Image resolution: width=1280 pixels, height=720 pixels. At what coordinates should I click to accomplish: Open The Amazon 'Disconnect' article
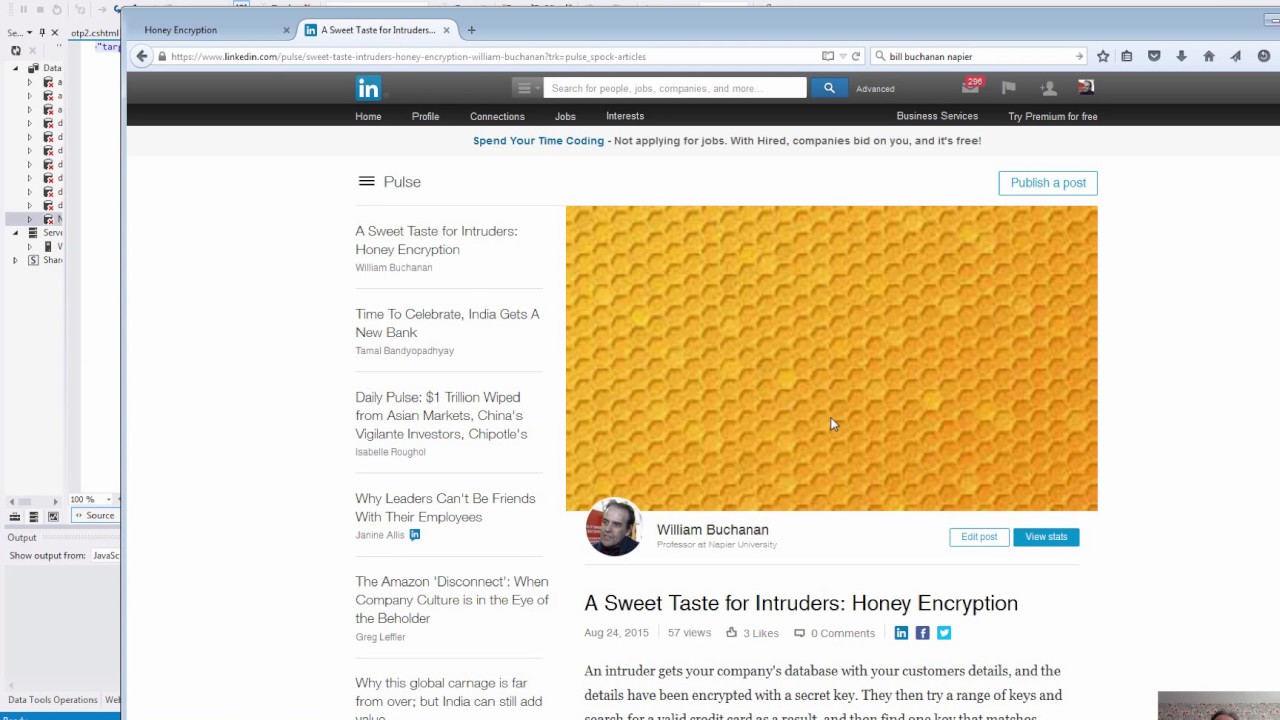[x=452, y=600]
